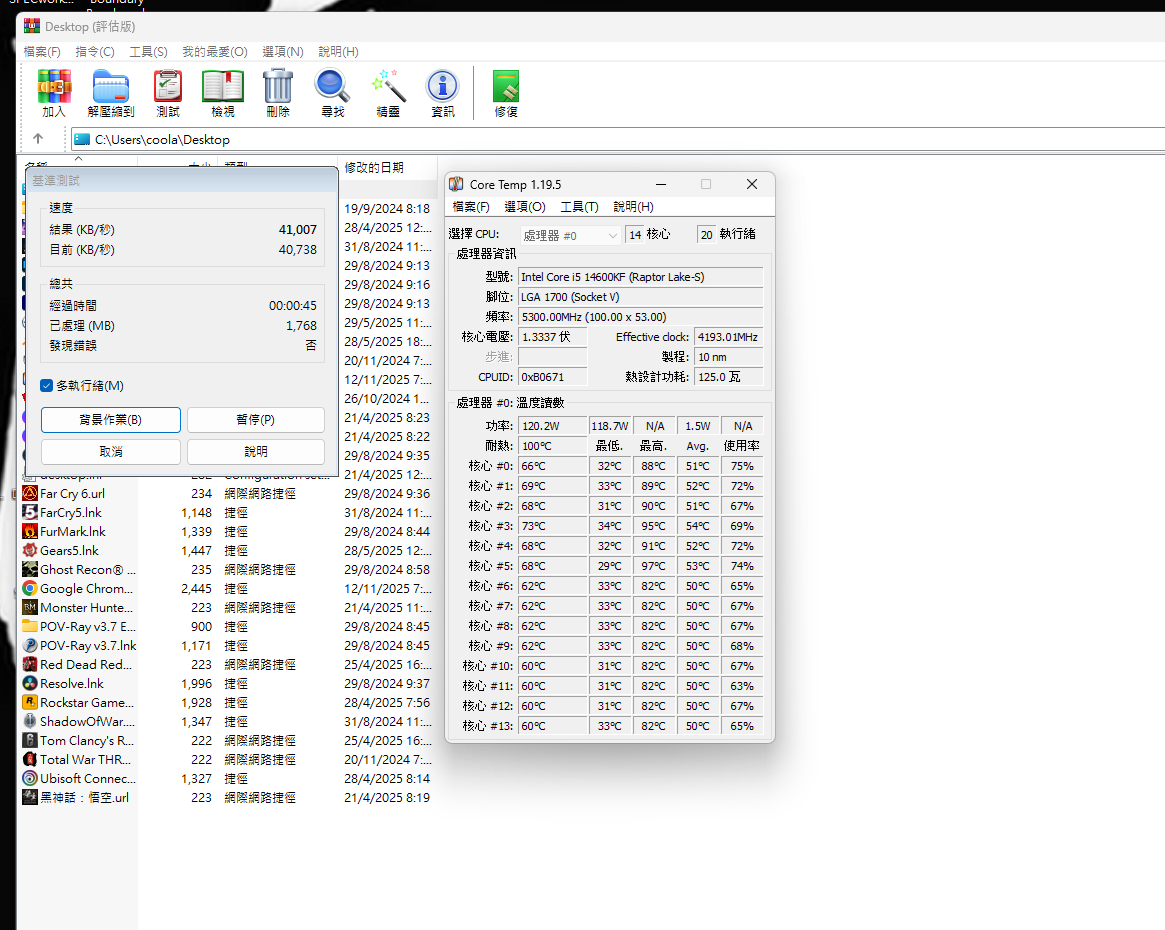The width and height of the screenshot is (1165, 930).
Task: Click the Background (背景作業) button
Action: (x=111, y=420)
